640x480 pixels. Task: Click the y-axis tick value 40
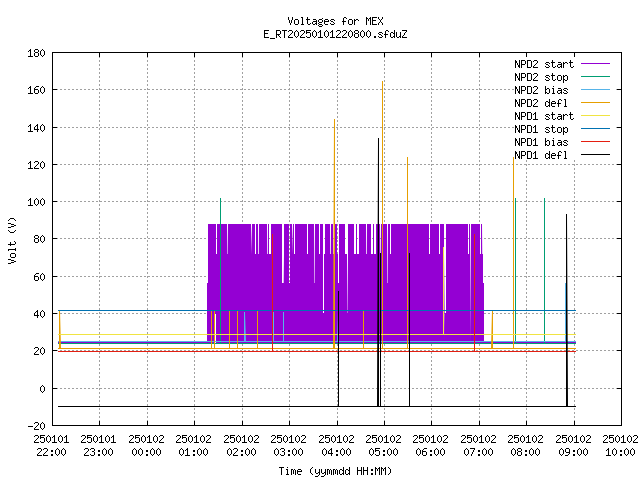39,314
